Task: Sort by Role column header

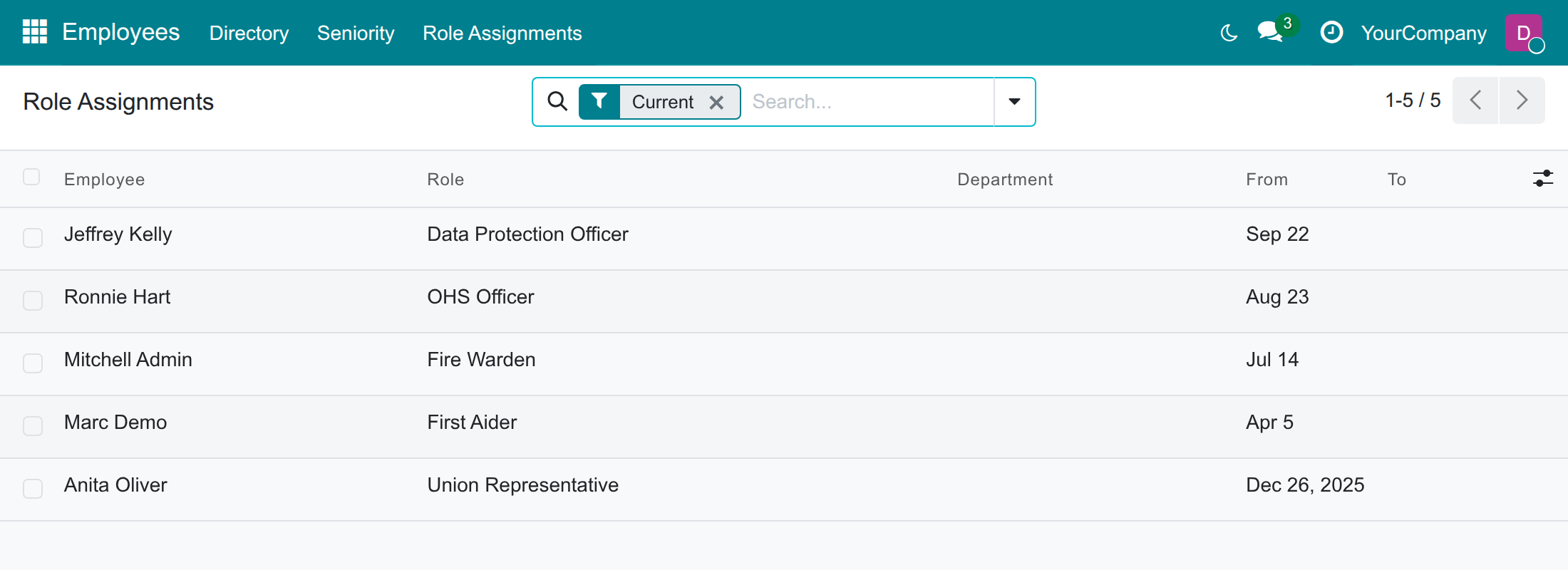Action: point(445,180)
